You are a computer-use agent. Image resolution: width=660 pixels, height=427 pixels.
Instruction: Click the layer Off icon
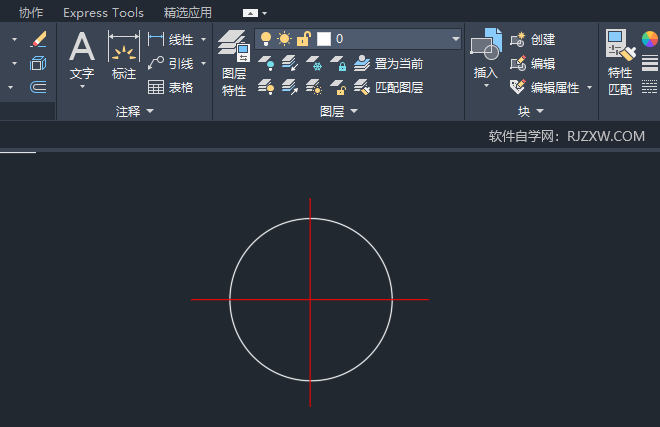coord(266,64)
